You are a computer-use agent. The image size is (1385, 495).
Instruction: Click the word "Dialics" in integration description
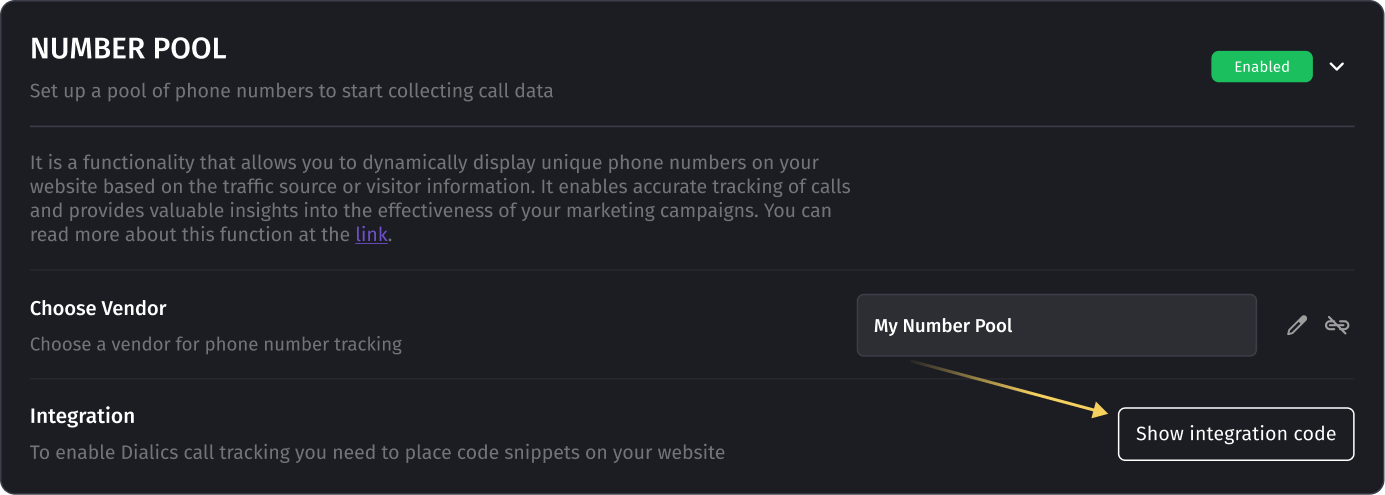(x=148, y=452)
